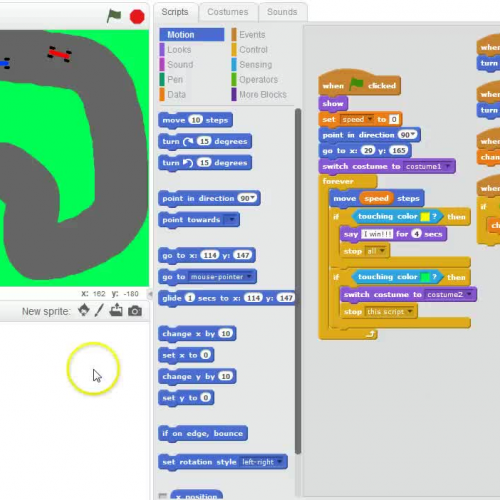
Task: Open stop all dropdown
Action: click(x=382, y=251)
